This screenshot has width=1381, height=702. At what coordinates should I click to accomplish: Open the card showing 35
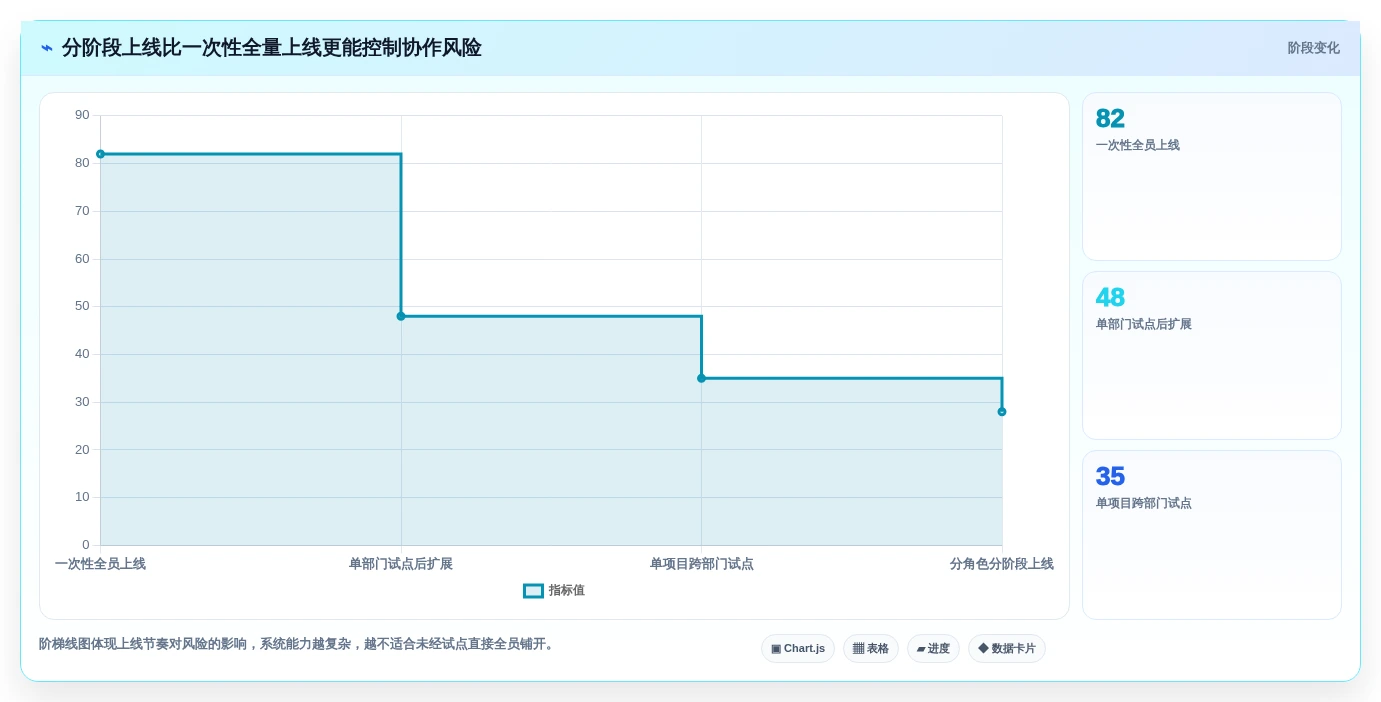click(x=1211, y=535)
